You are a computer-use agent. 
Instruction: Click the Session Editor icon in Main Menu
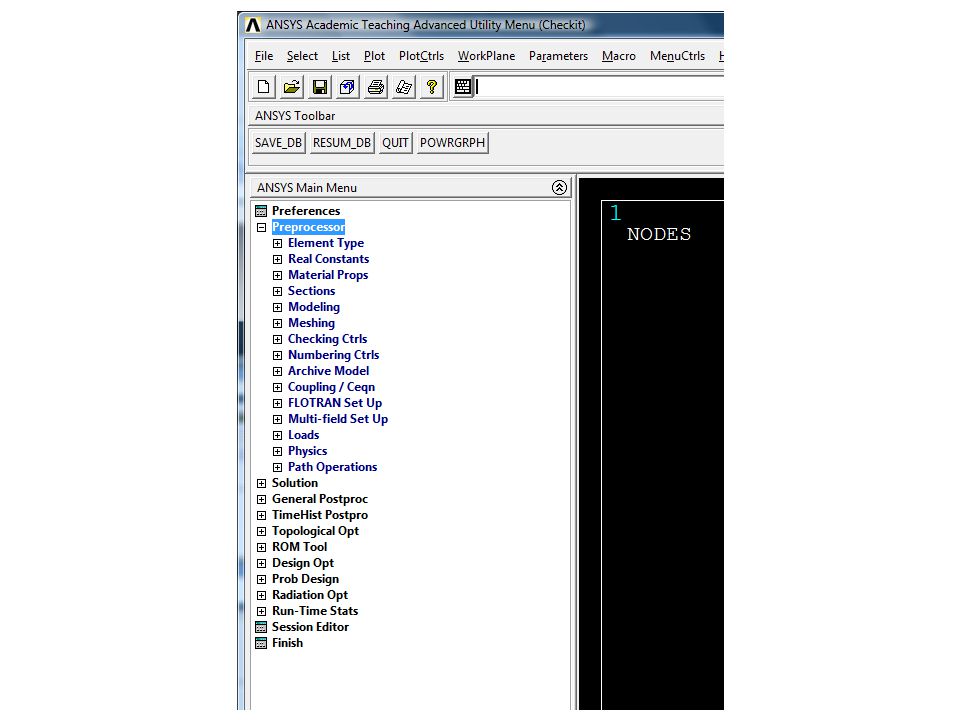click(x=261, y=627)
